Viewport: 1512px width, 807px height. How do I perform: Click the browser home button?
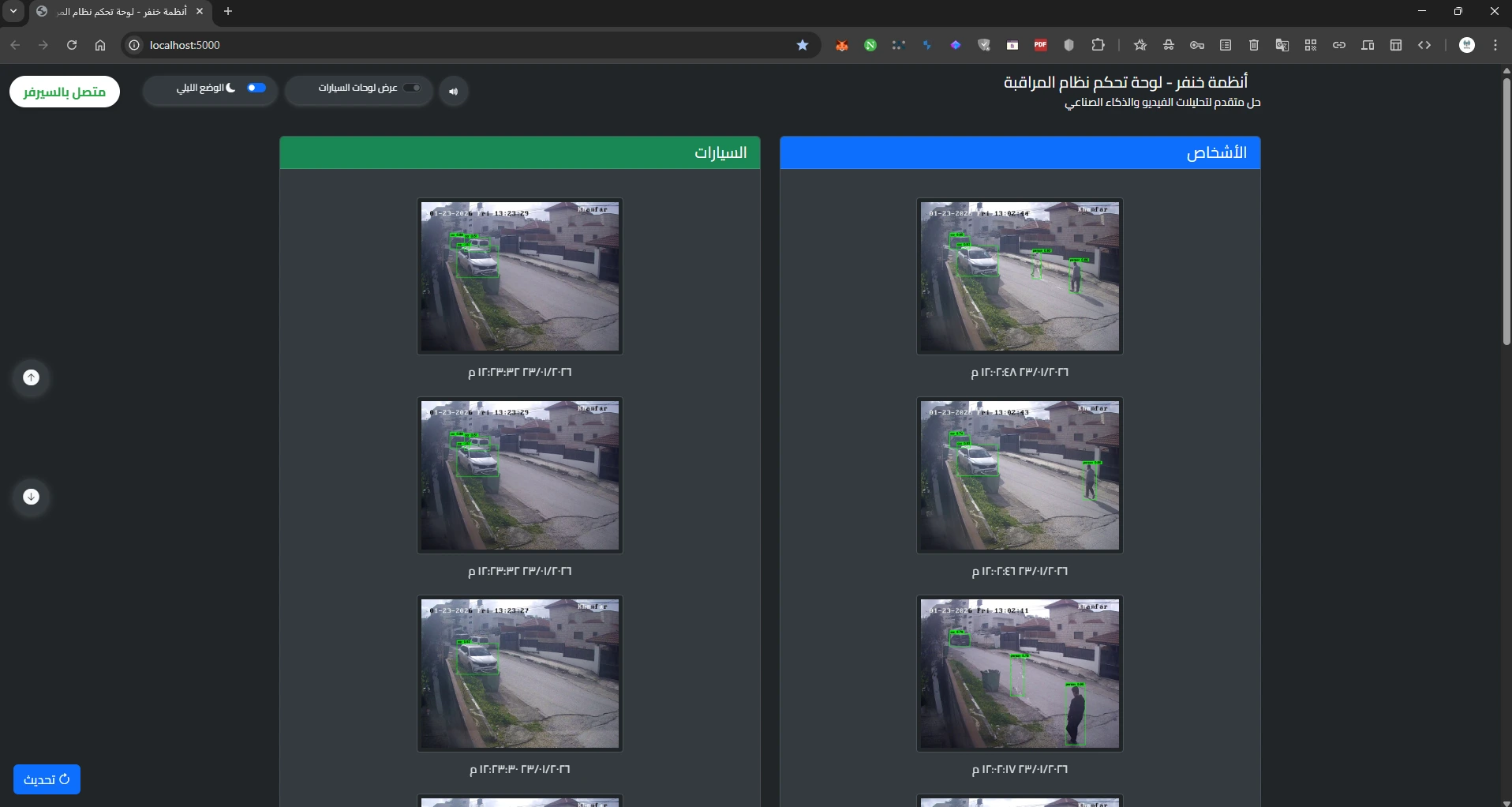click(100, 46)
